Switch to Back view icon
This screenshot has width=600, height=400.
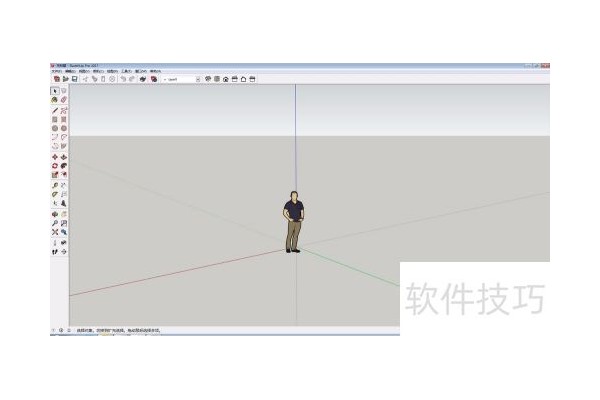tap(243, 79)
